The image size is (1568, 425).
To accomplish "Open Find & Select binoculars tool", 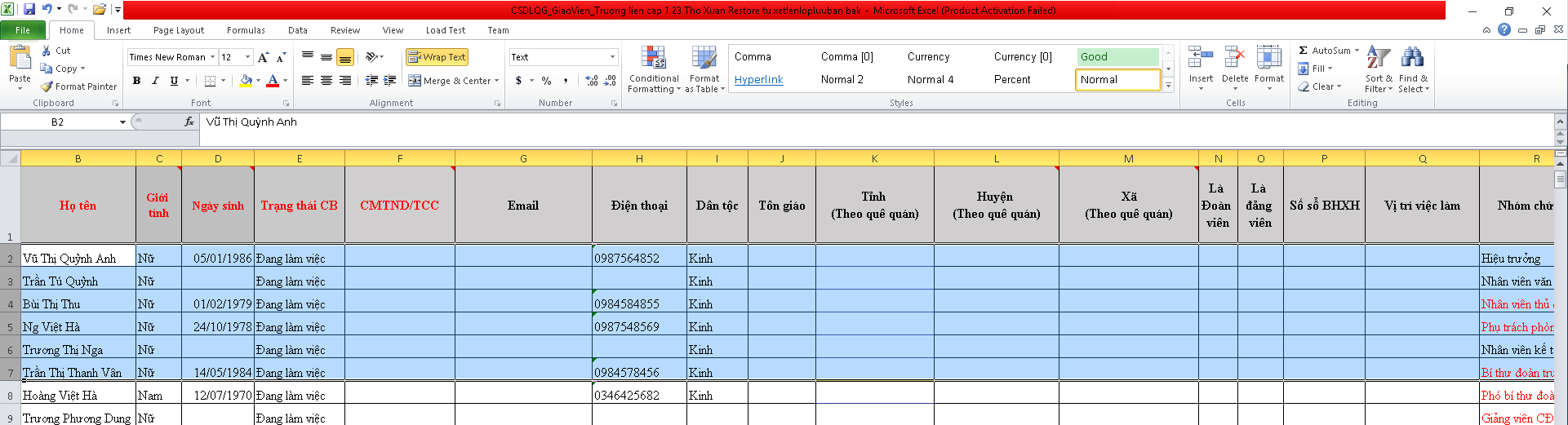I will point(1412,59).
